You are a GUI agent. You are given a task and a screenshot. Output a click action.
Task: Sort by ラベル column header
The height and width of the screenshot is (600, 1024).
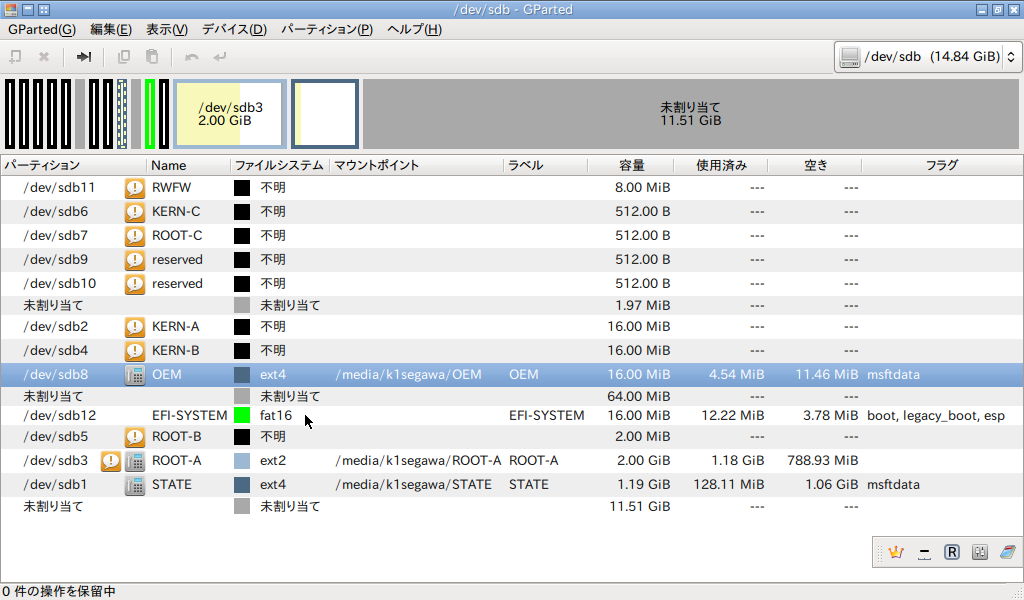(545, 165)
